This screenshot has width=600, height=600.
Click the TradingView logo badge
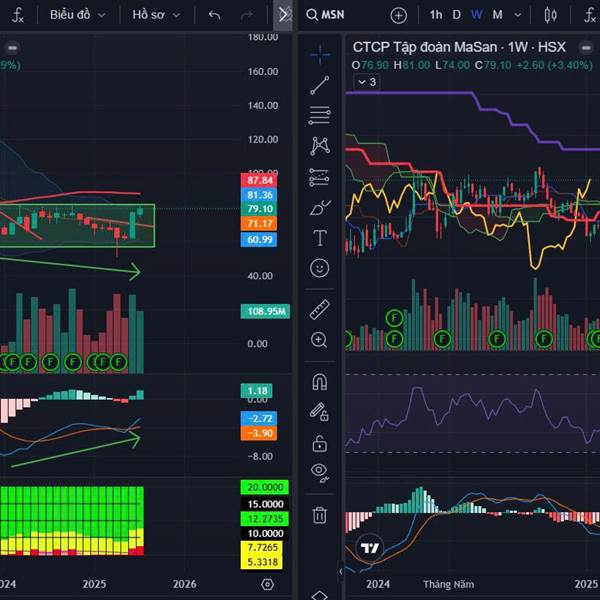point(370,548)
